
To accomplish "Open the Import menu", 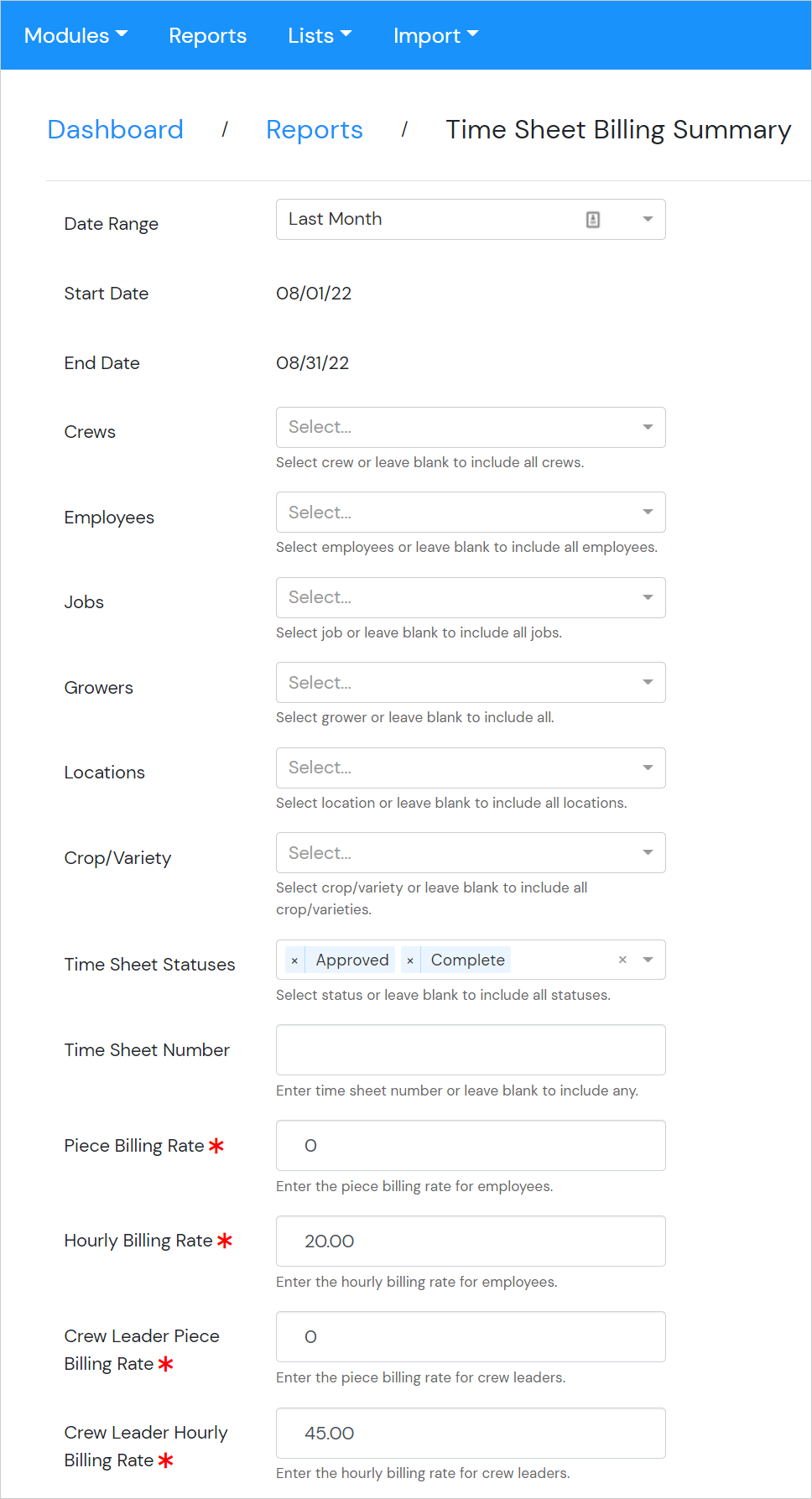I will 435,35.
